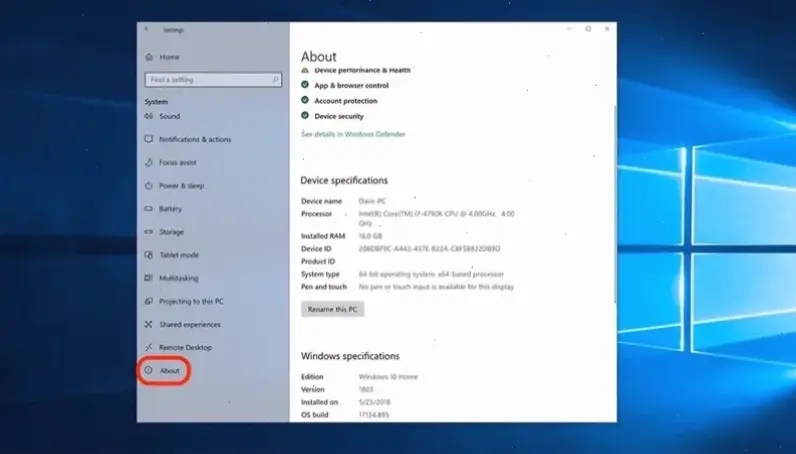The height and width of the screenshot is (454, 796).
Task: Maximize the Settings window
Action: pyautogui.click(x=588, y=29)
